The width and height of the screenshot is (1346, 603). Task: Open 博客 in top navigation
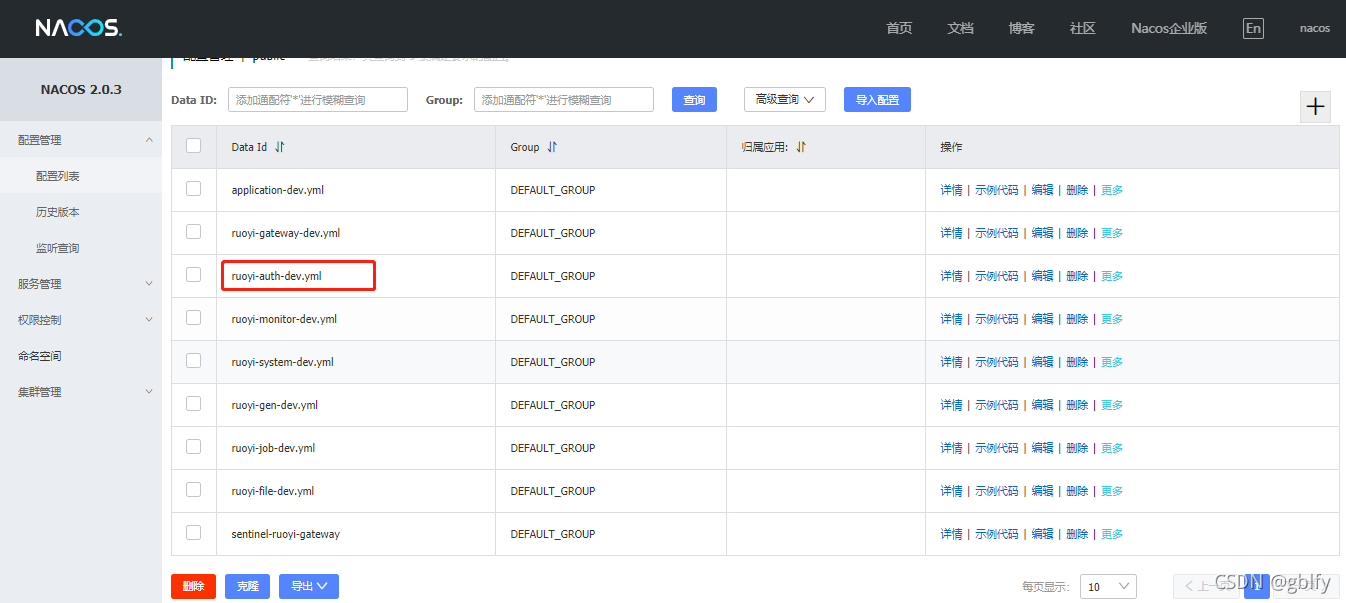[1021, 28]
